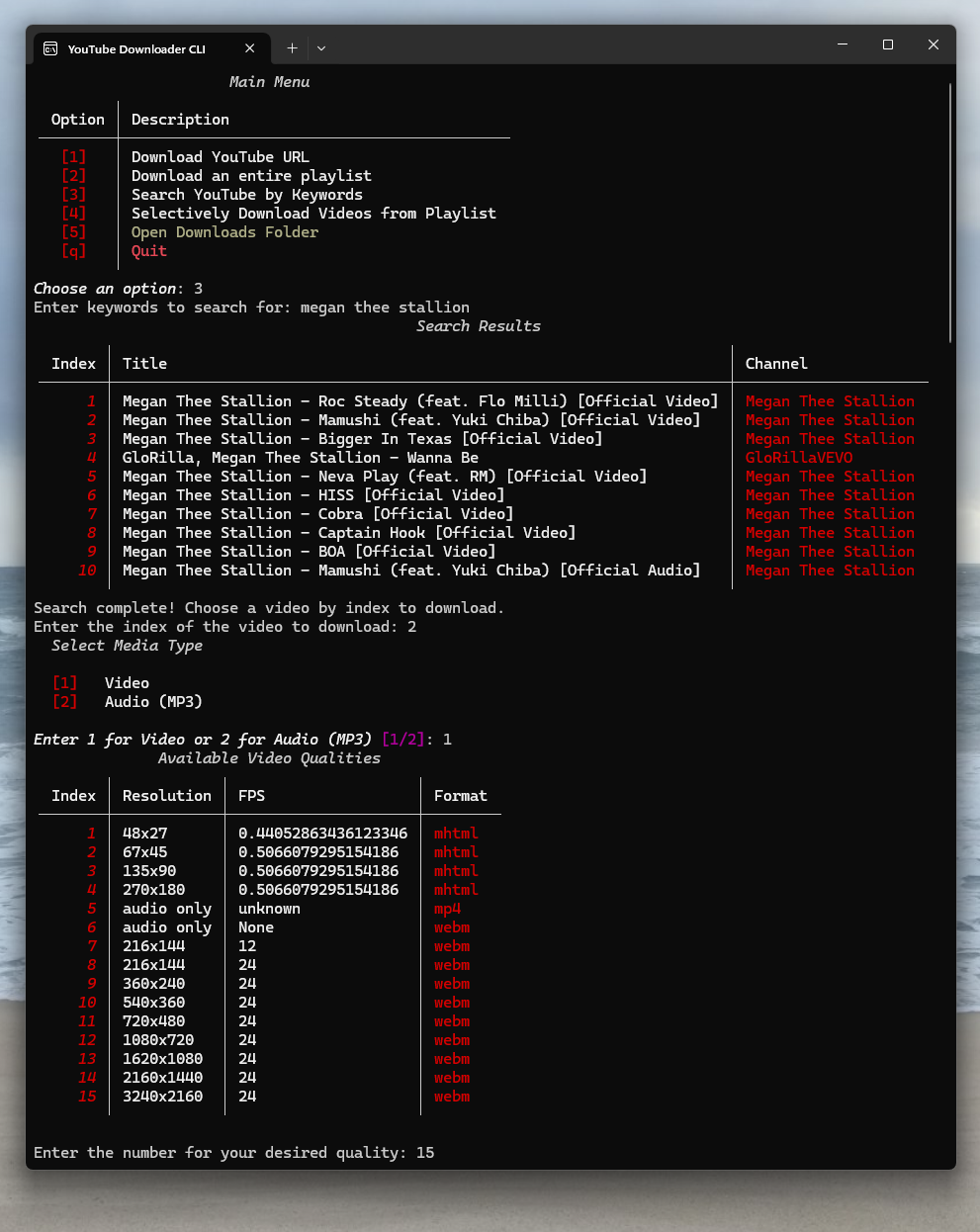Click the 'Enter the number for your desired quality' prompt
The width and height of the screenshot is (980, 1232).
[234, 1153]
